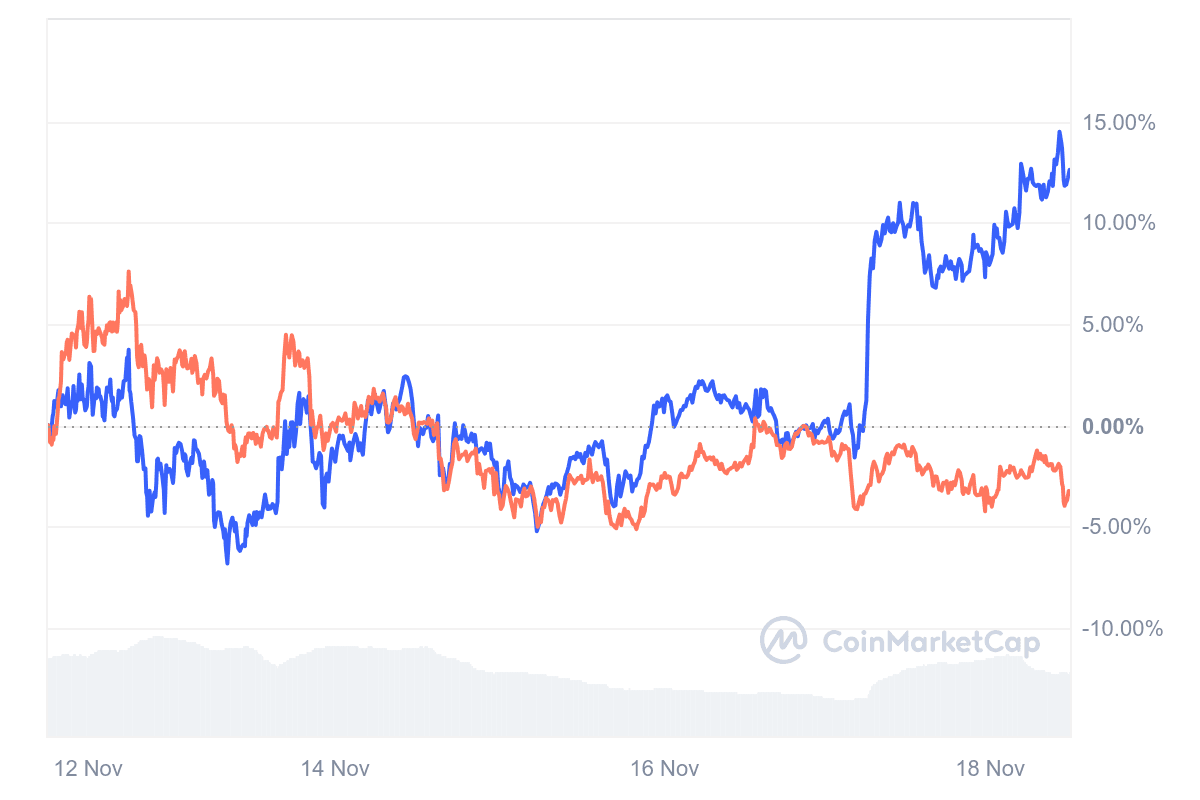Click the blue line's right endpoint
1200x800 pixels.
pyautogui.click(x=1069, y=170)
